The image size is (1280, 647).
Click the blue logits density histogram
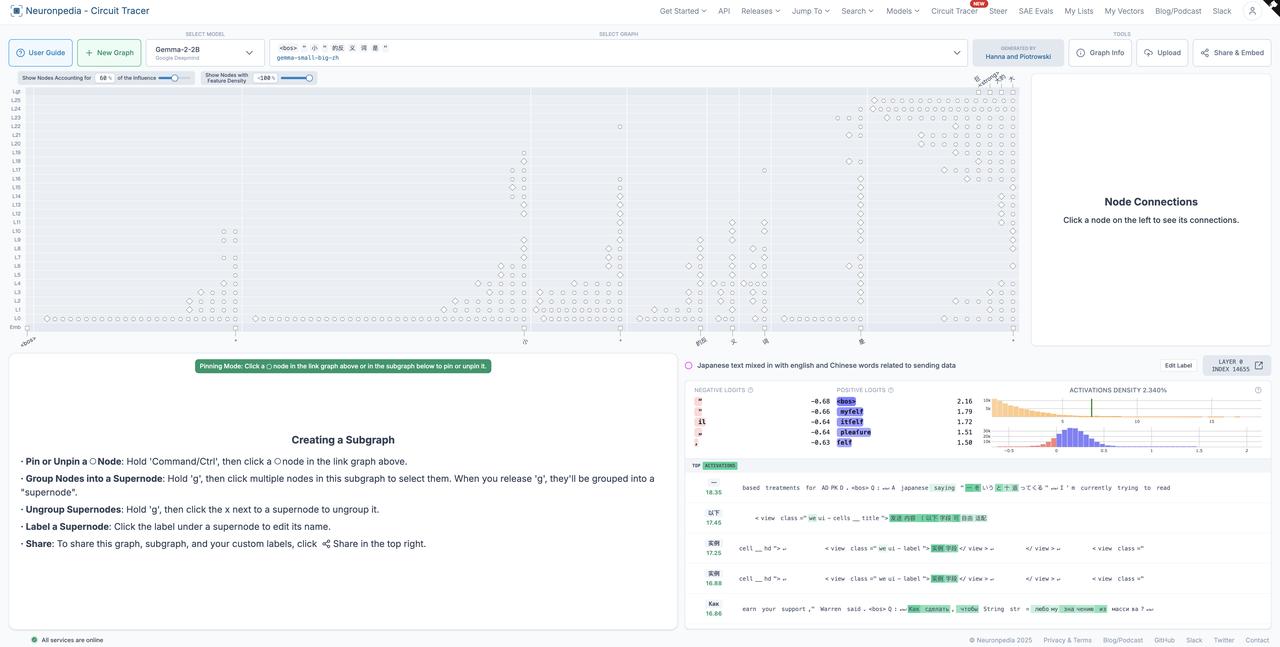click(1126, 436)
